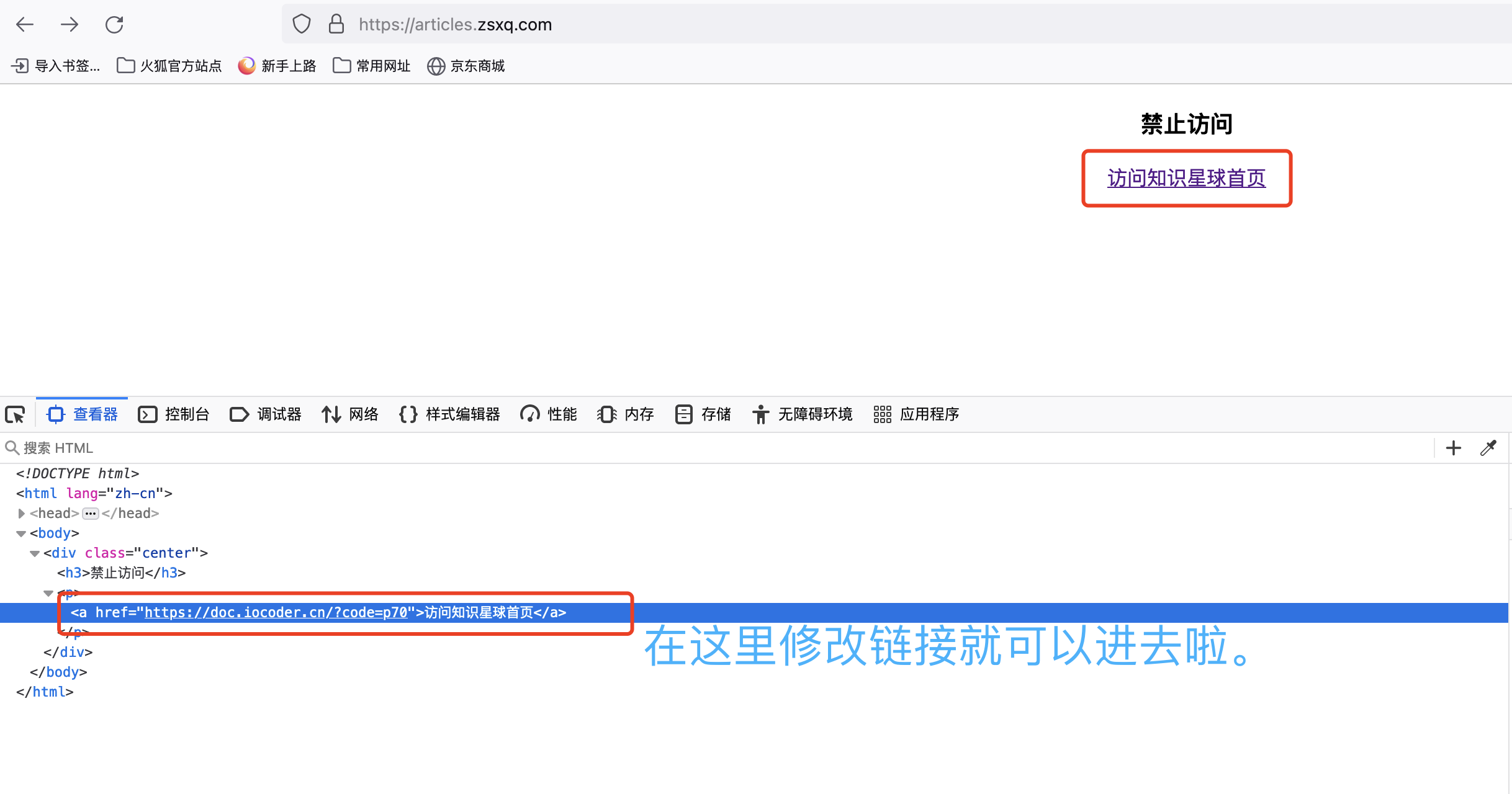Activate the element picker tool
Screen dimensions: 1512x794
16,414
